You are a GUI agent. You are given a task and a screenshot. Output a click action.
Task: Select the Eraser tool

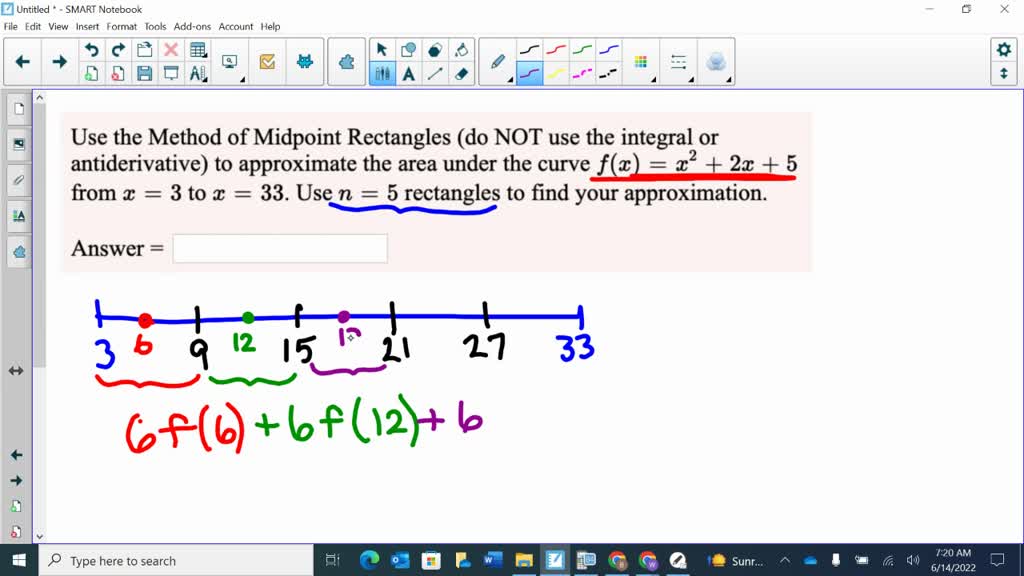coord(463,72)
